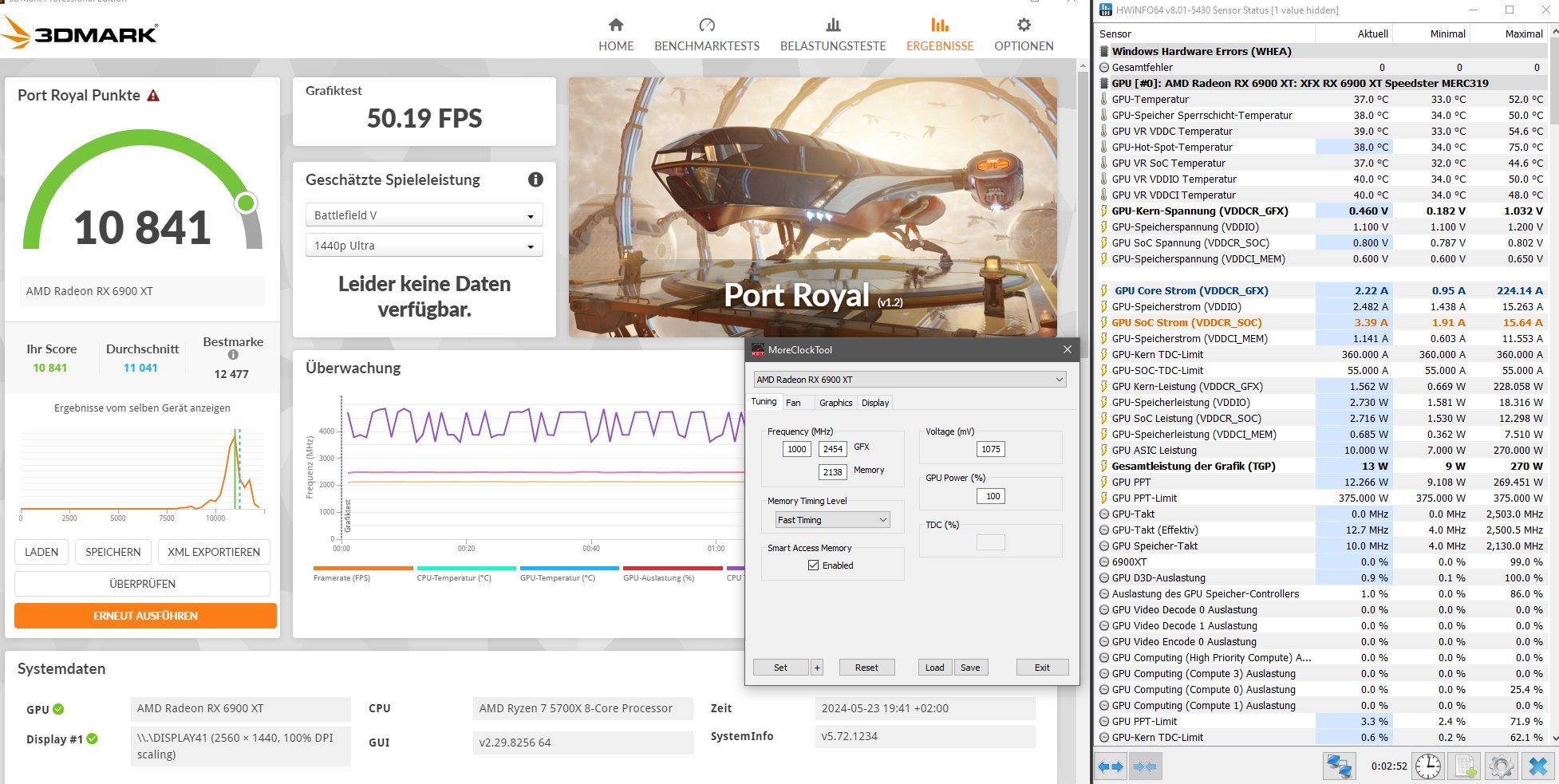This screenshot has width=1559, height=784.
Task: Click Save button in MoreClockTool
Action: (x=970, y=668)
